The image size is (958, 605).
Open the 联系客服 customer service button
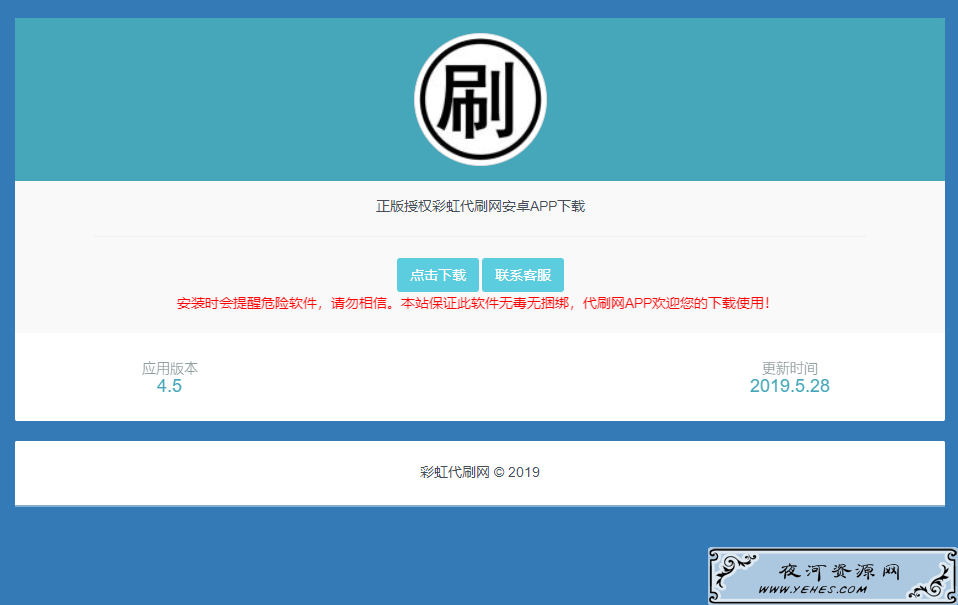(x=523, y=275)
